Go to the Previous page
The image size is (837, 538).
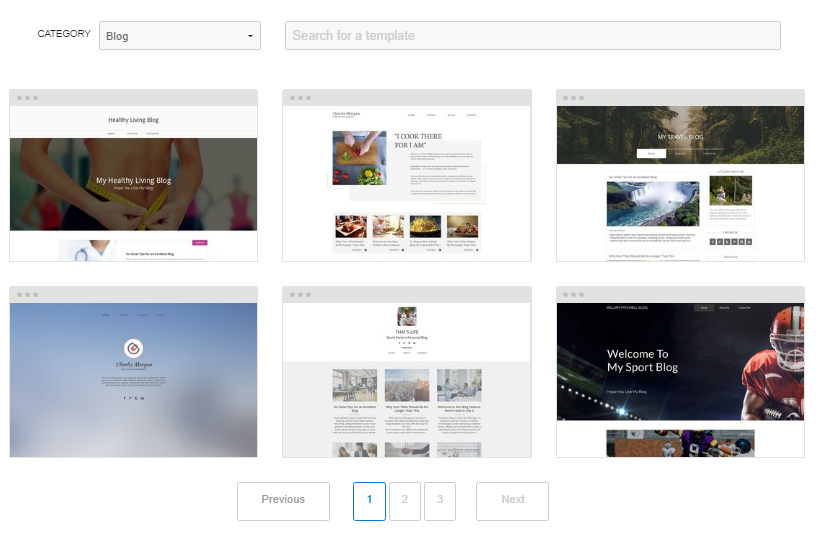(283, 501)
